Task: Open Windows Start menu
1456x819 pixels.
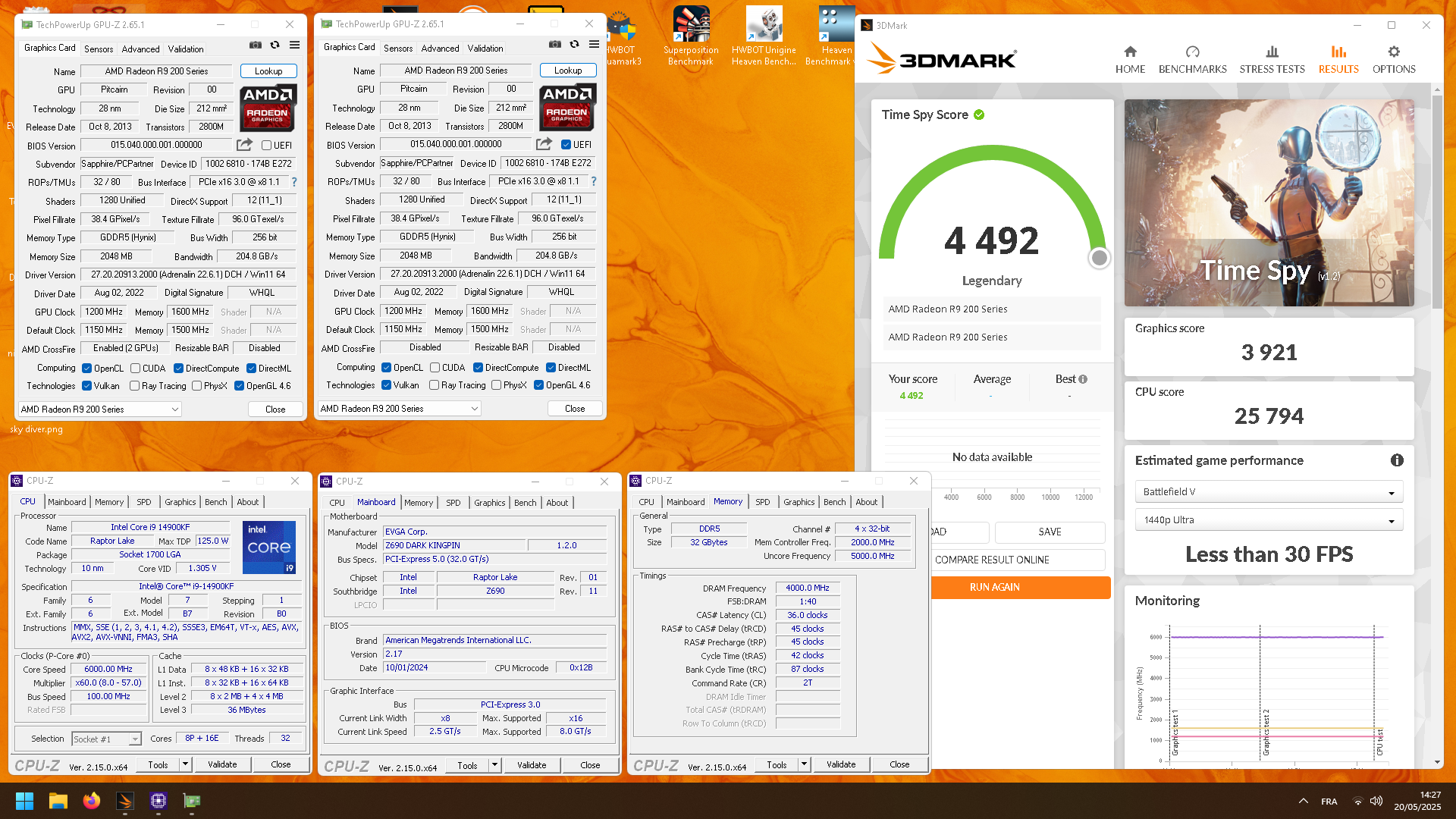Action: [24, 801]
